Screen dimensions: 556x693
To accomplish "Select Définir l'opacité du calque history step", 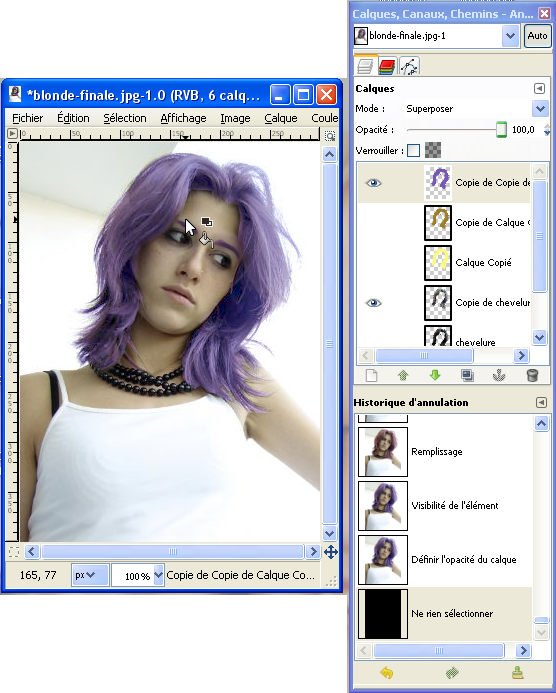I will click(x=444, y=560).
